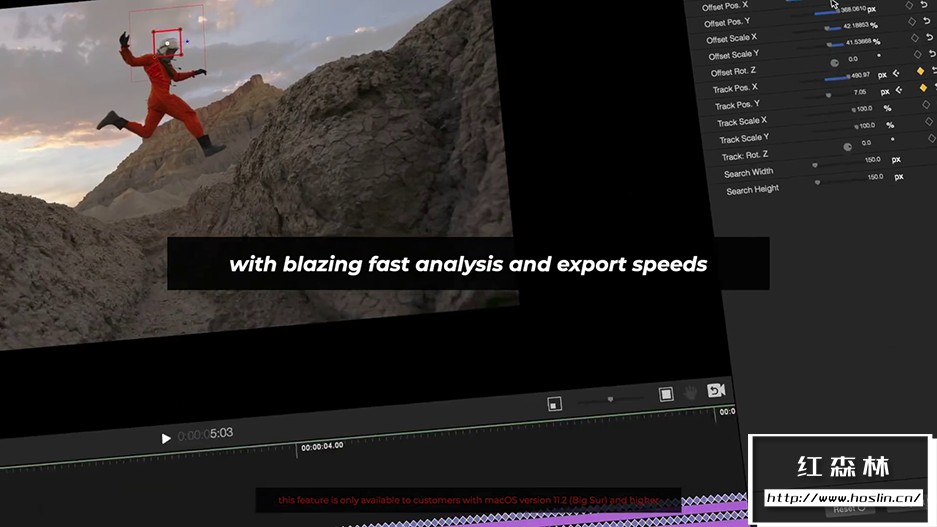The image size is (937, 527).
Task: Reset the viewer camera with the camera icon
Action: (716, 390)
